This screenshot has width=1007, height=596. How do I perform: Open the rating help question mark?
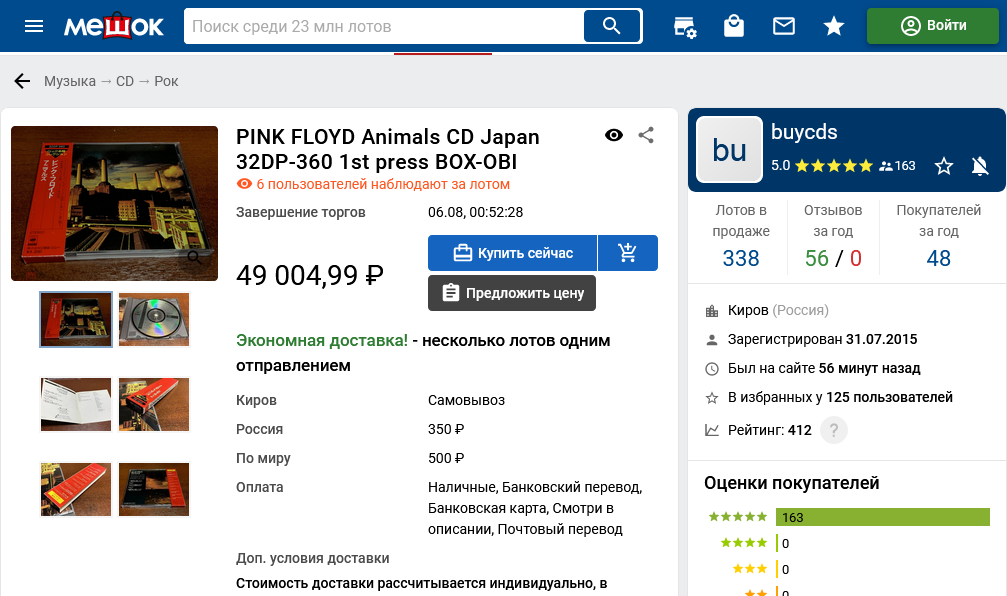834,430
